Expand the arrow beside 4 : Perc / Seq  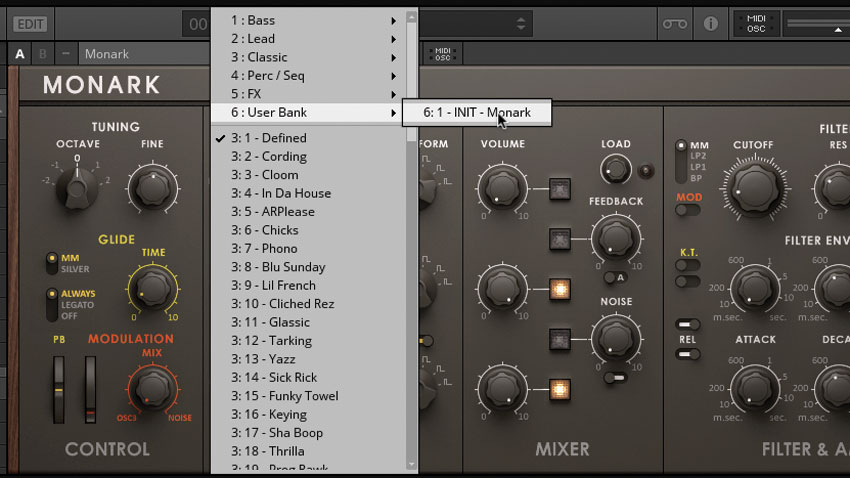[x=394, y=76]
